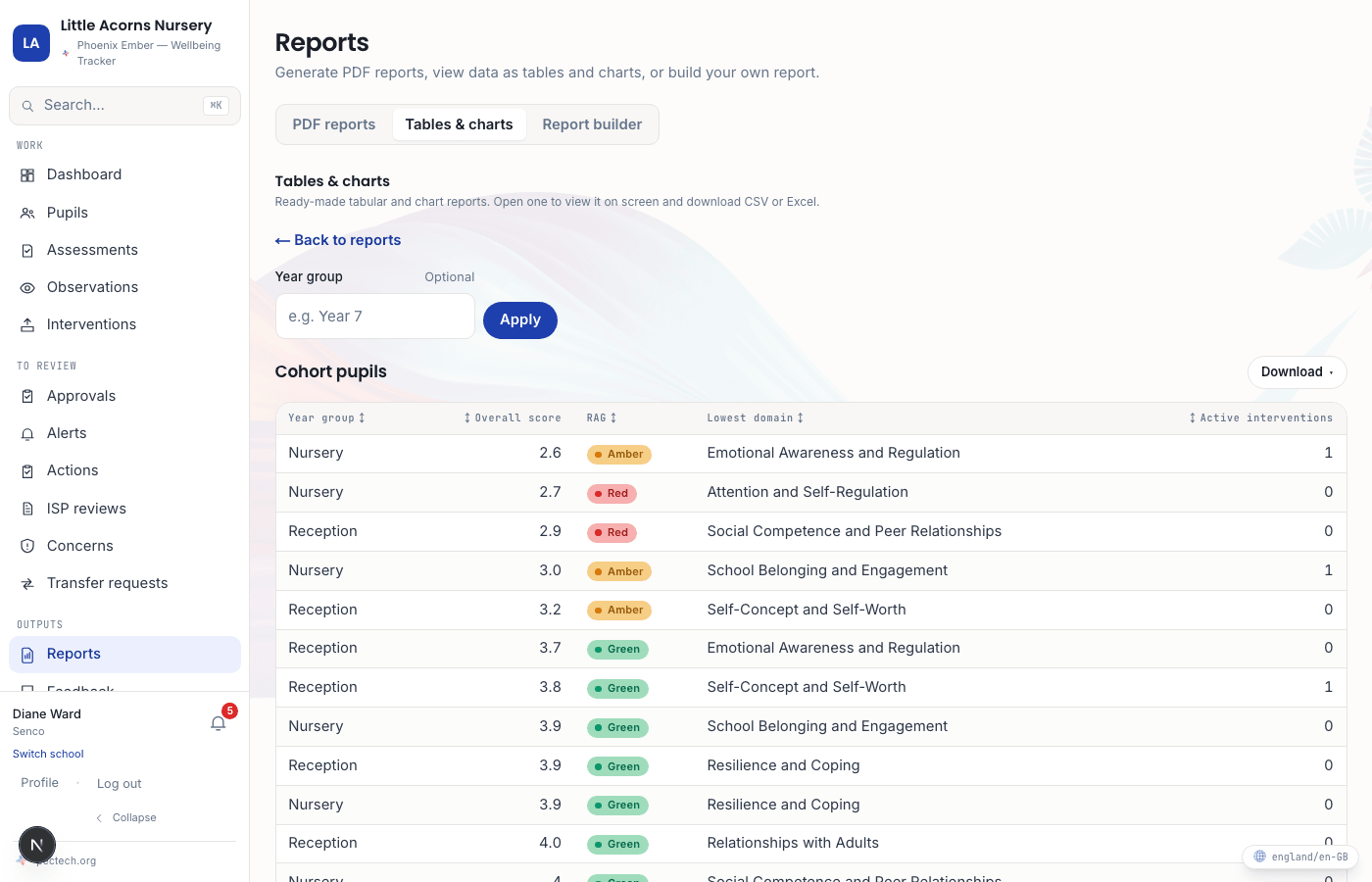Click the Observations eye icon
Screen dimensions: 1372x882
click(27, 288)
